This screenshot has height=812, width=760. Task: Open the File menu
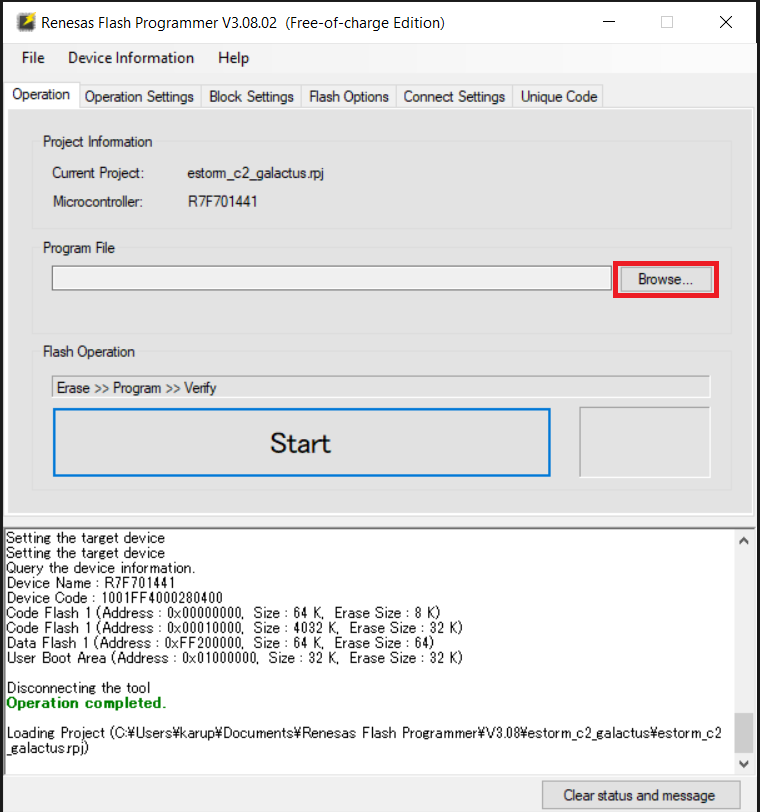(x=33, y=58)
